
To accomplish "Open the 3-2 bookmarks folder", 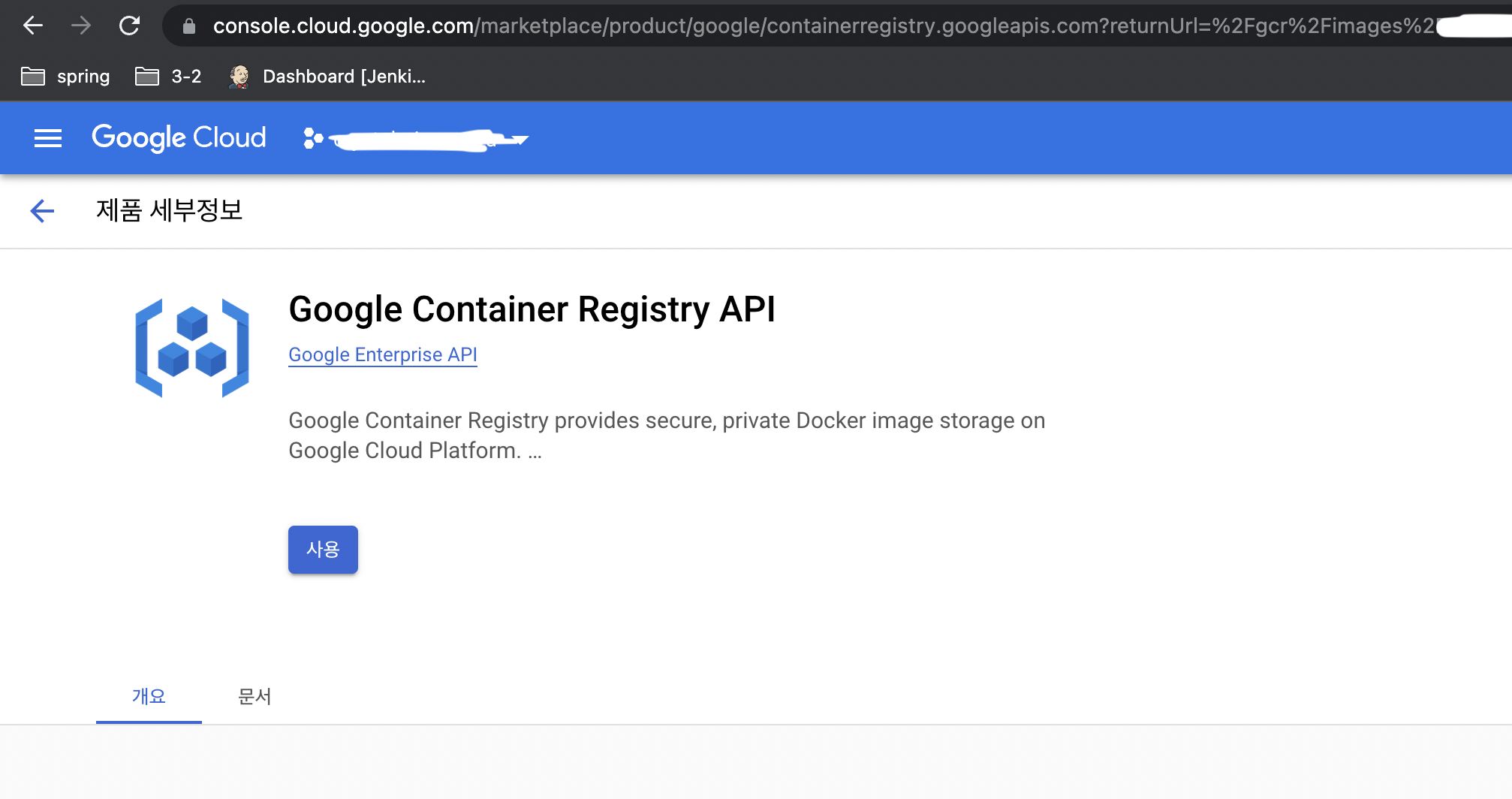I will click(167, 76).
